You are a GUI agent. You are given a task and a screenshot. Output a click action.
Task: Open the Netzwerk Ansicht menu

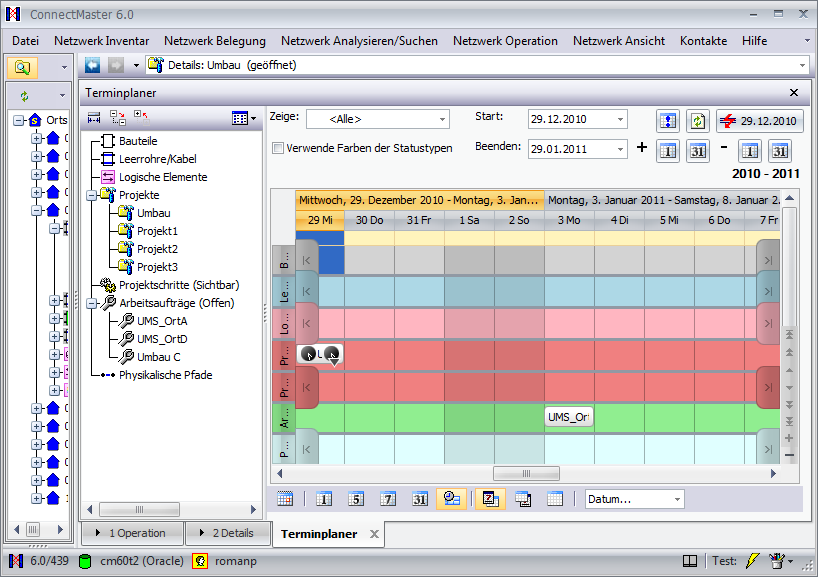(619, 41)
